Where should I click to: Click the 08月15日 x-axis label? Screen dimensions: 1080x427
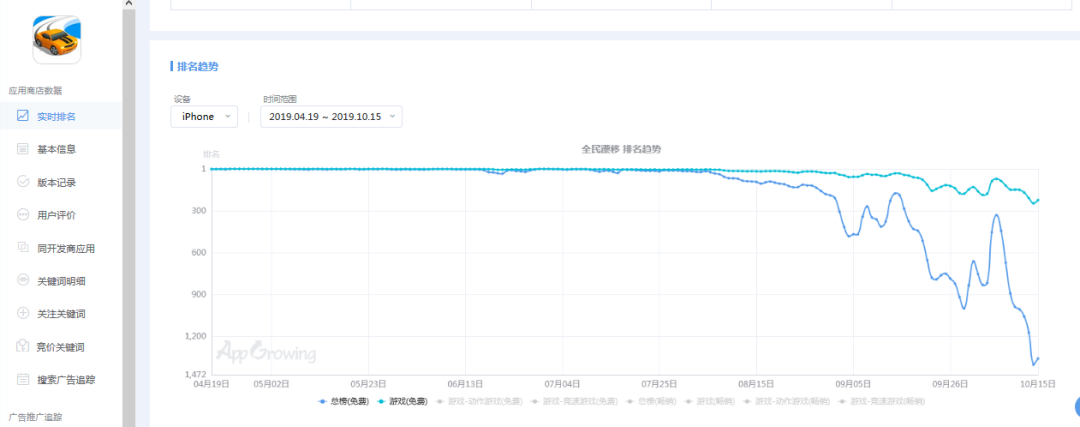click(x=757, y=384)
